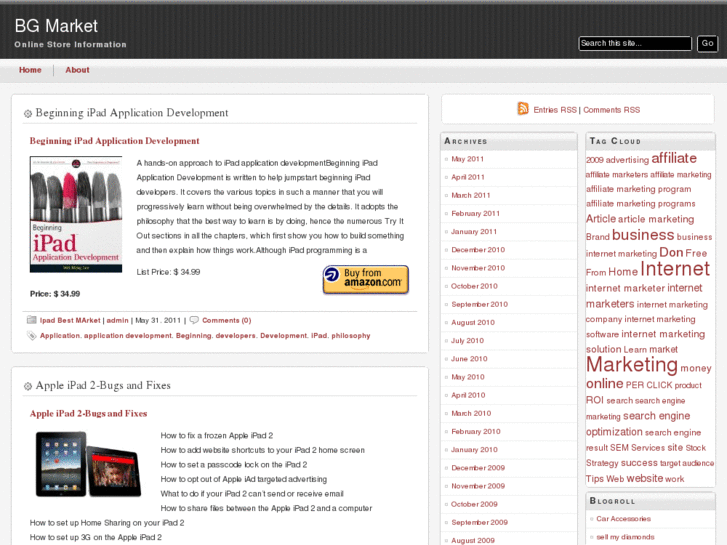Open the red Apple iPad 2-Bugs and Fixes link
Viewport: 727px width, 545px height.
coord(89,414)
